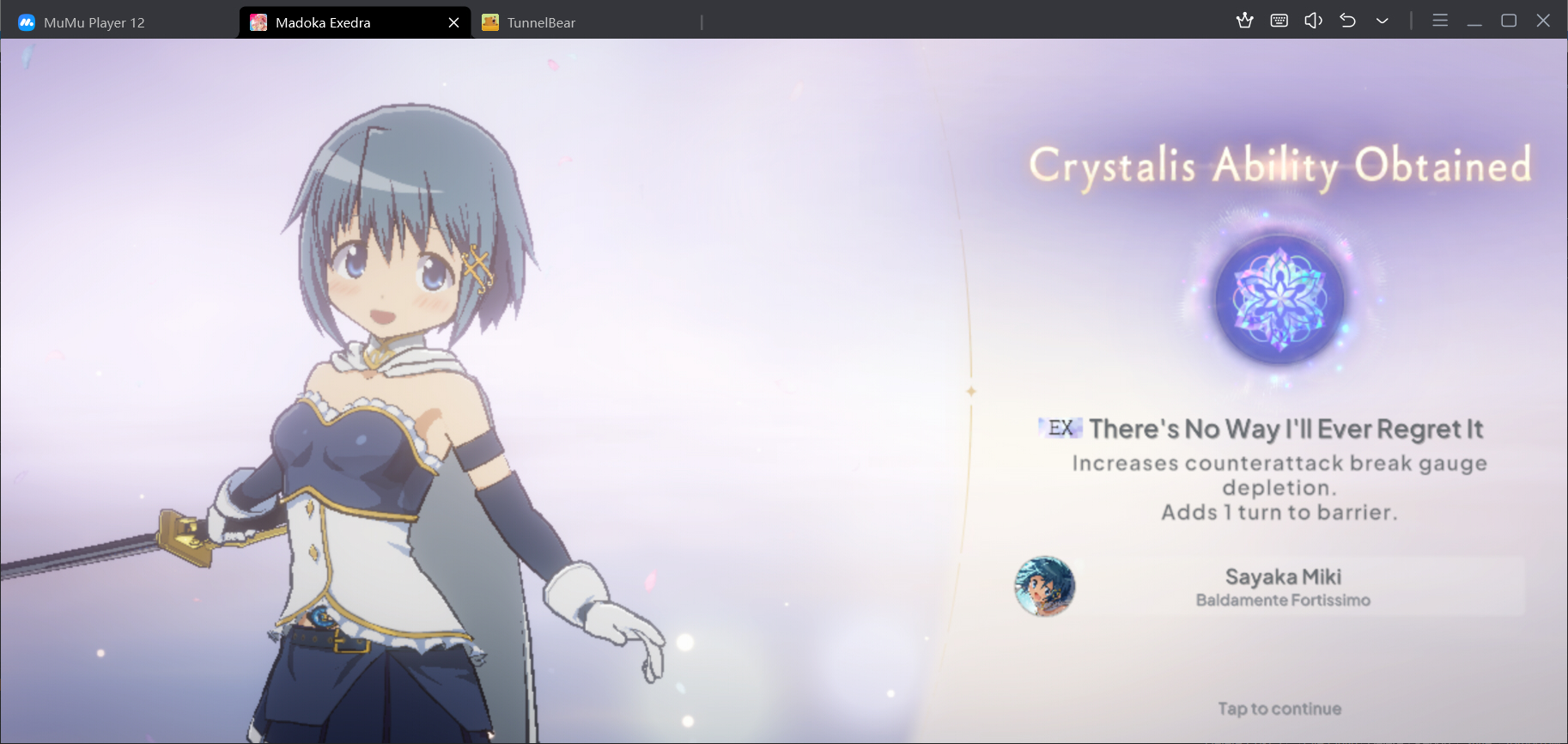Tap the Crystalis ability crystal emblem
The width and height of the screenshot is (1568, 744).
click(1279, 299)
